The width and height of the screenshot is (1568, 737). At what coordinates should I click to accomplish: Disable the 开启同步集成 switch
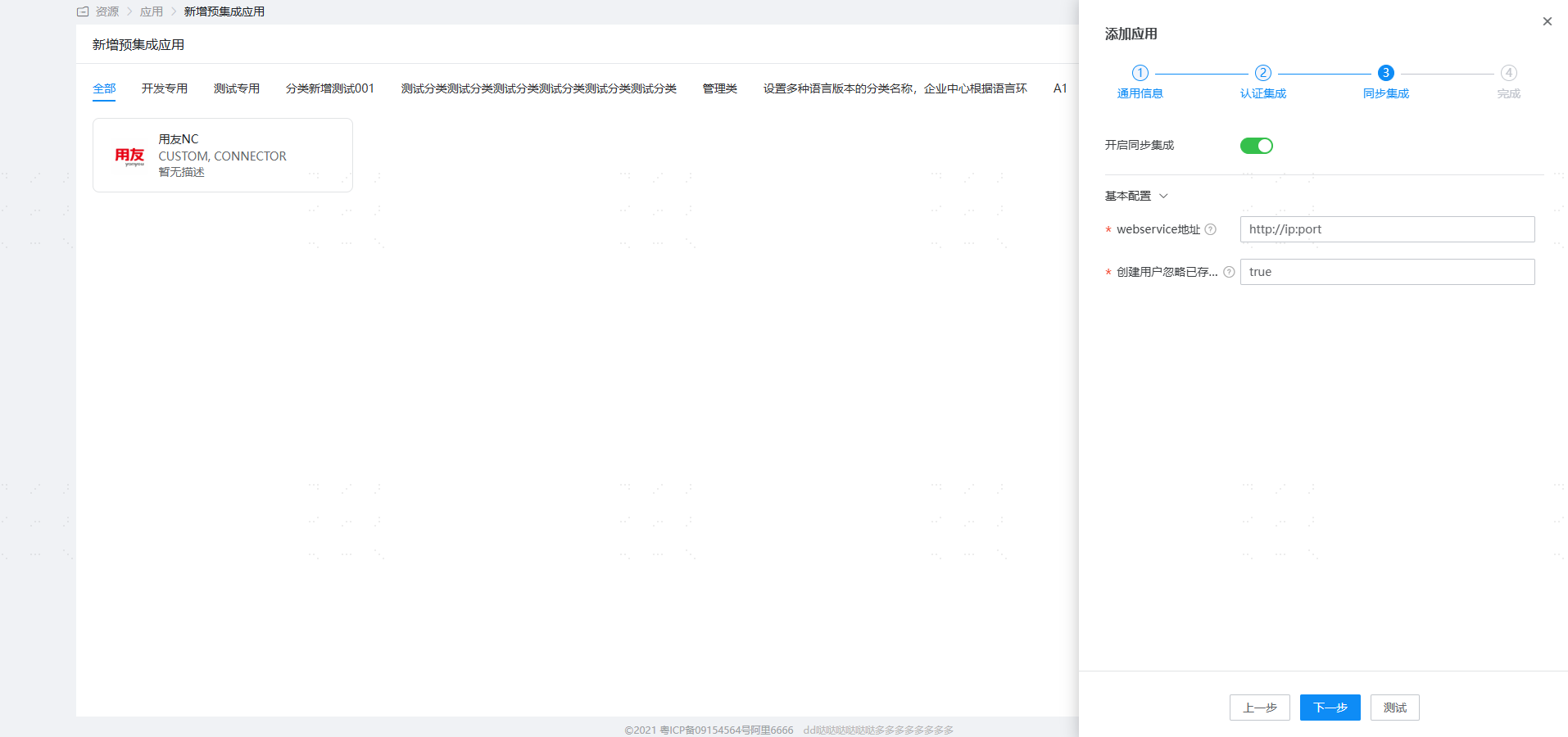(x=1256, y=146)
